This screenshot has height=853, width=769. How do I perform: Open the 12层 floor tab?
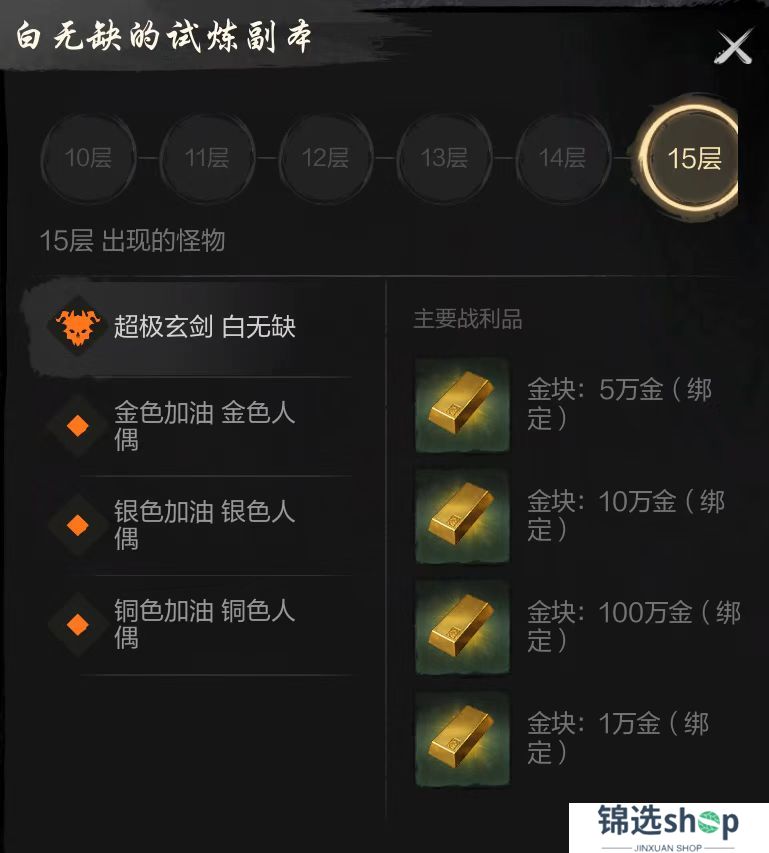tap(325, 158)
